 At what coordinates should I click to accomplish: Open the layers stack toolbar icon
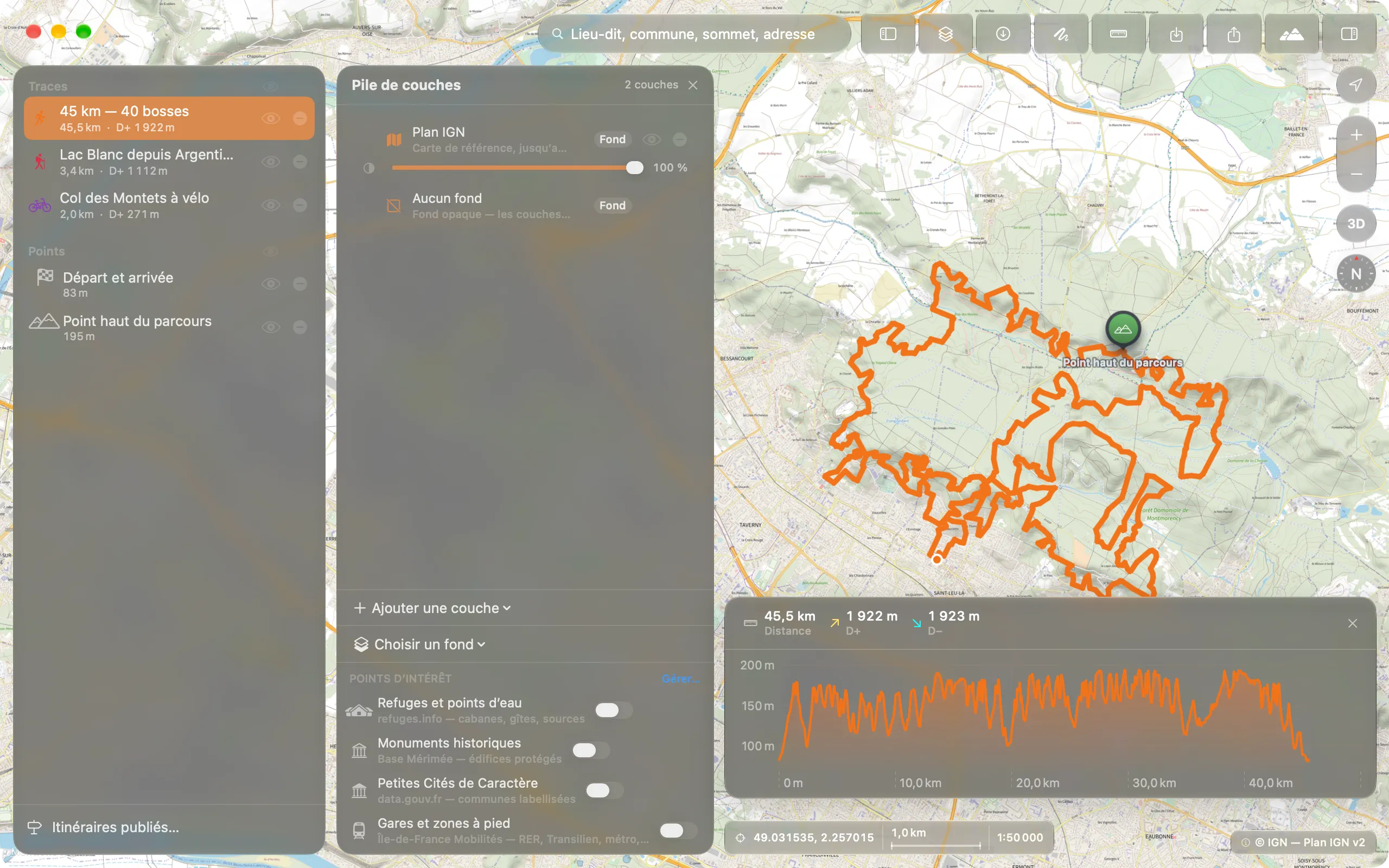[945, 34]
